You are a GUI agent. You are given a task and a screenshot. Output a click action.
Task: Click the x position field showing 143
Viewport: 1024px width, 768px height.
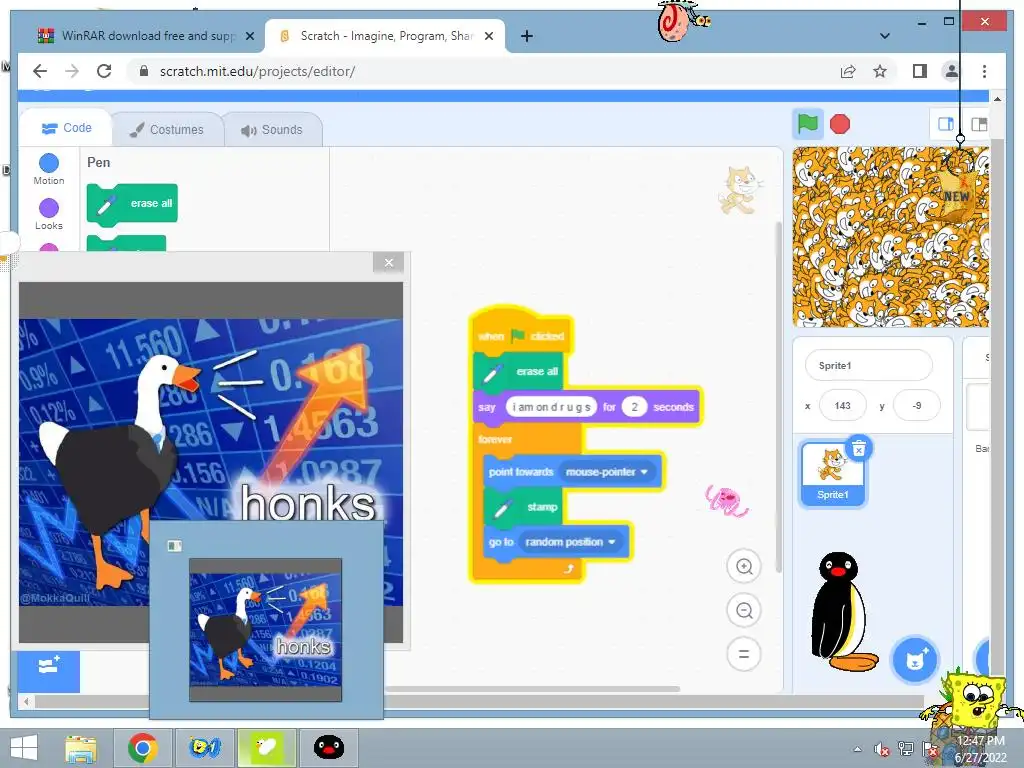pos(842,406)
